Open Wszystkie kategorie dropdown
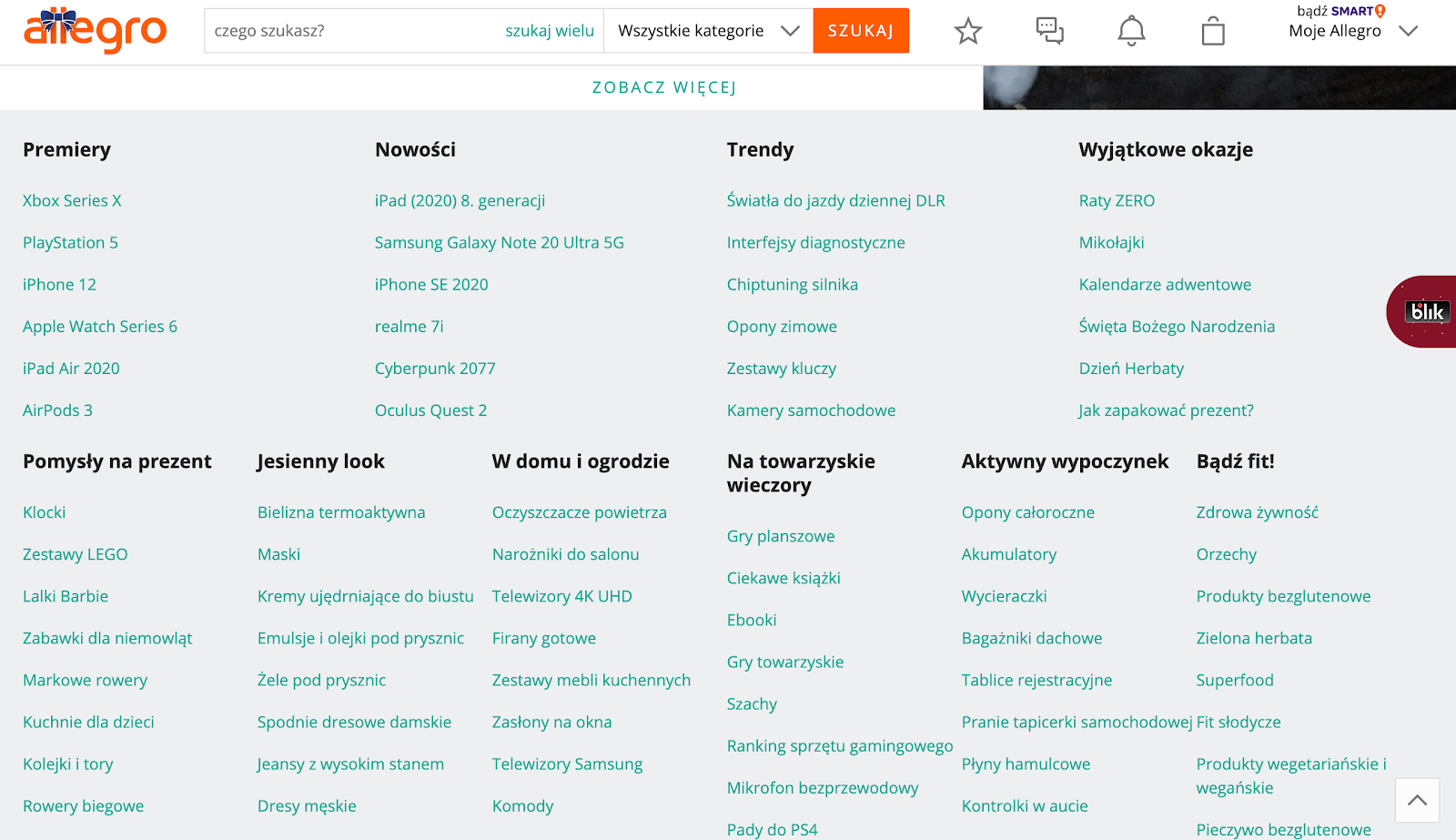 (709, 31)
